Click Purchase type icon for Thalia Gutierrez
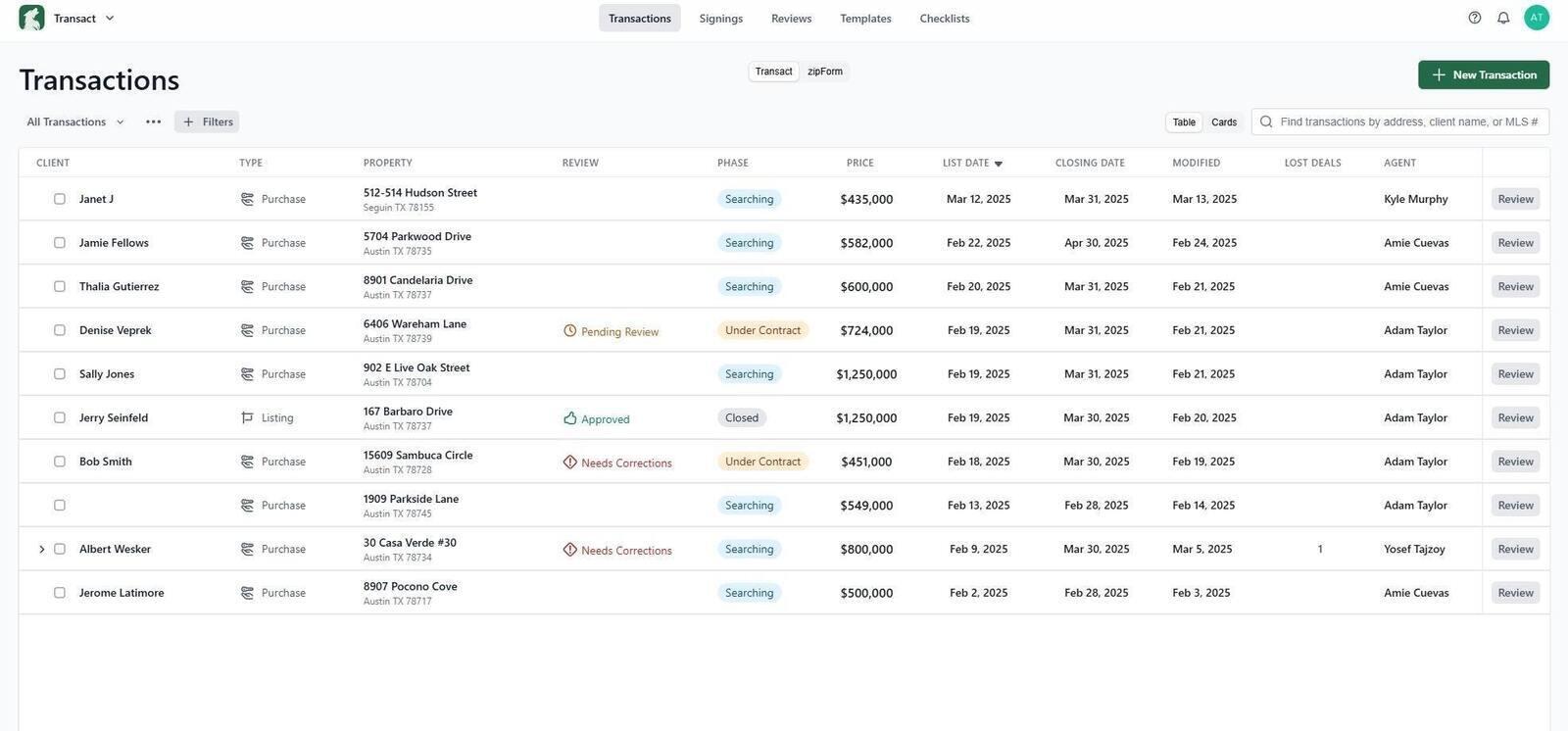The width and height of the screenshot is (1568, 731). pyautogui.click(x=247, y=286)
